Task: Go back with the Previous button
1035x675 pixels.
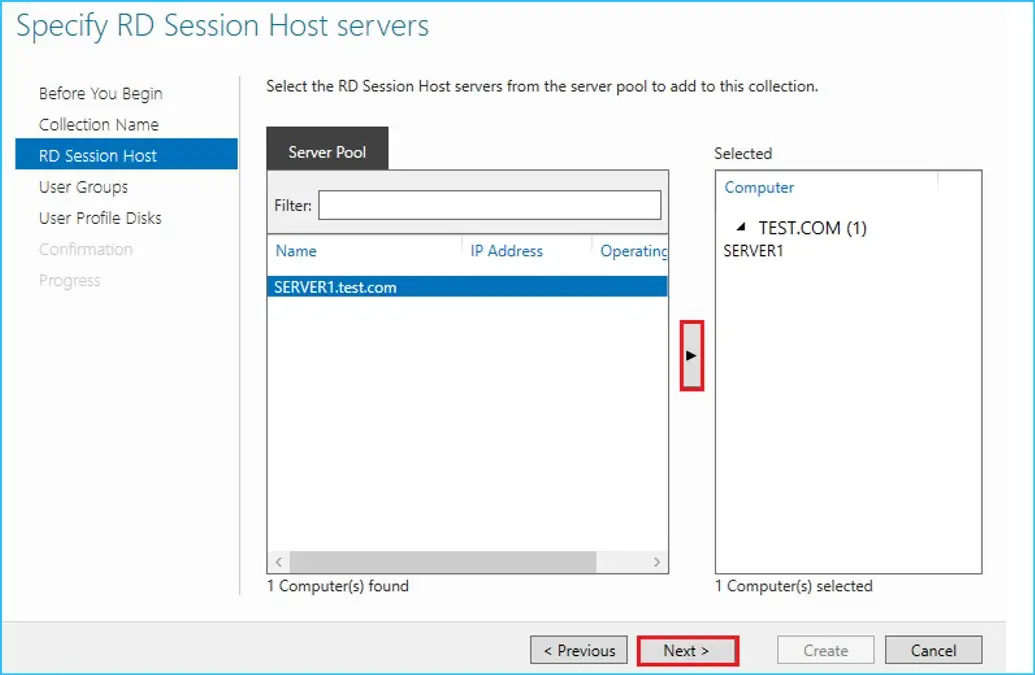Action: pyautogui.click(x=579, y=650)
